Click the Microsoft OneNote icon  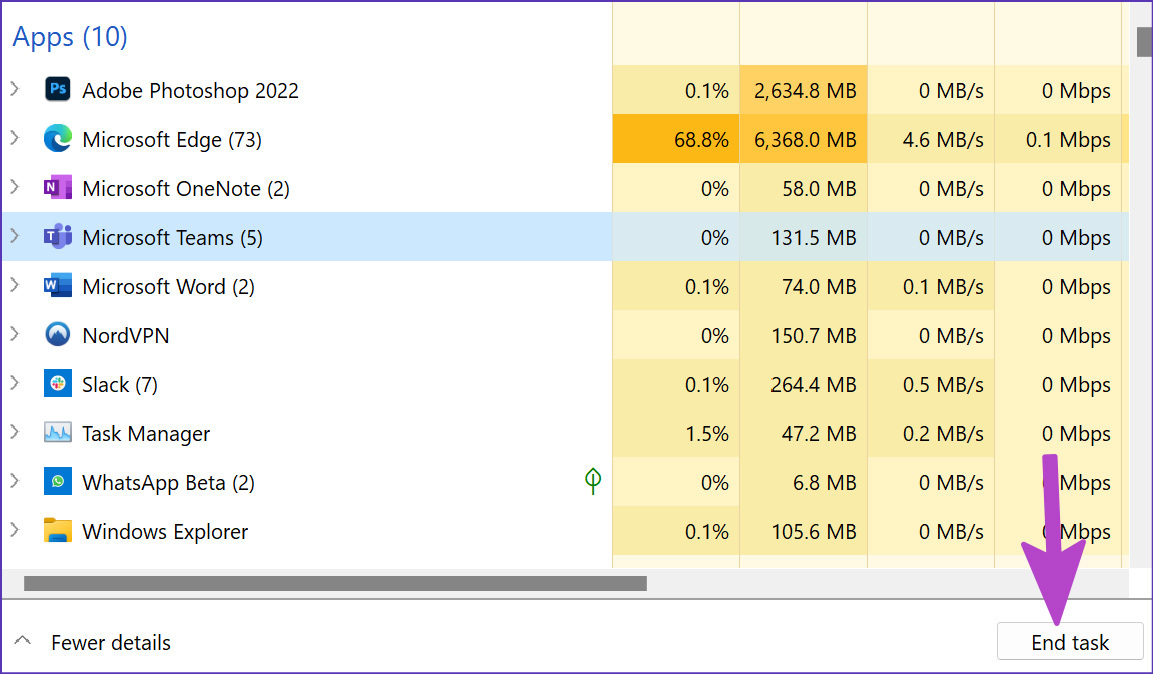[x=57, y=188]
